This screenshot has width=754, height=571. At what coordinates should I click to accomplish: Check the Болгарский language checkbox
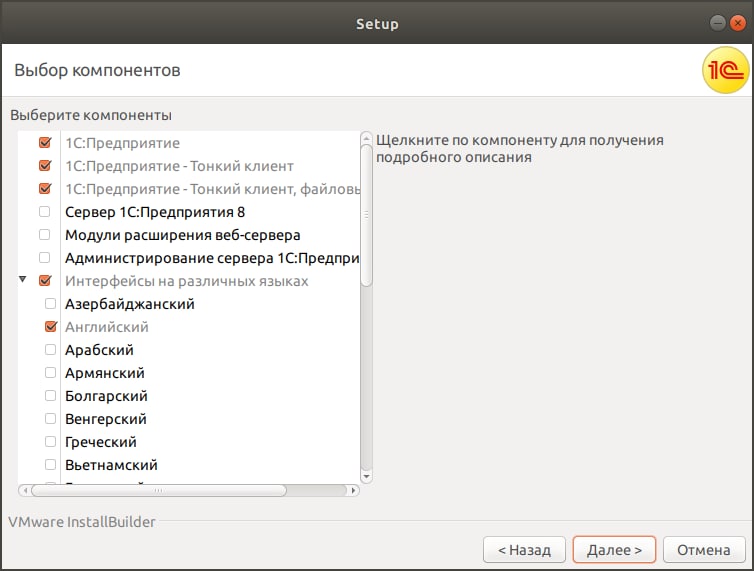(50, 395)
